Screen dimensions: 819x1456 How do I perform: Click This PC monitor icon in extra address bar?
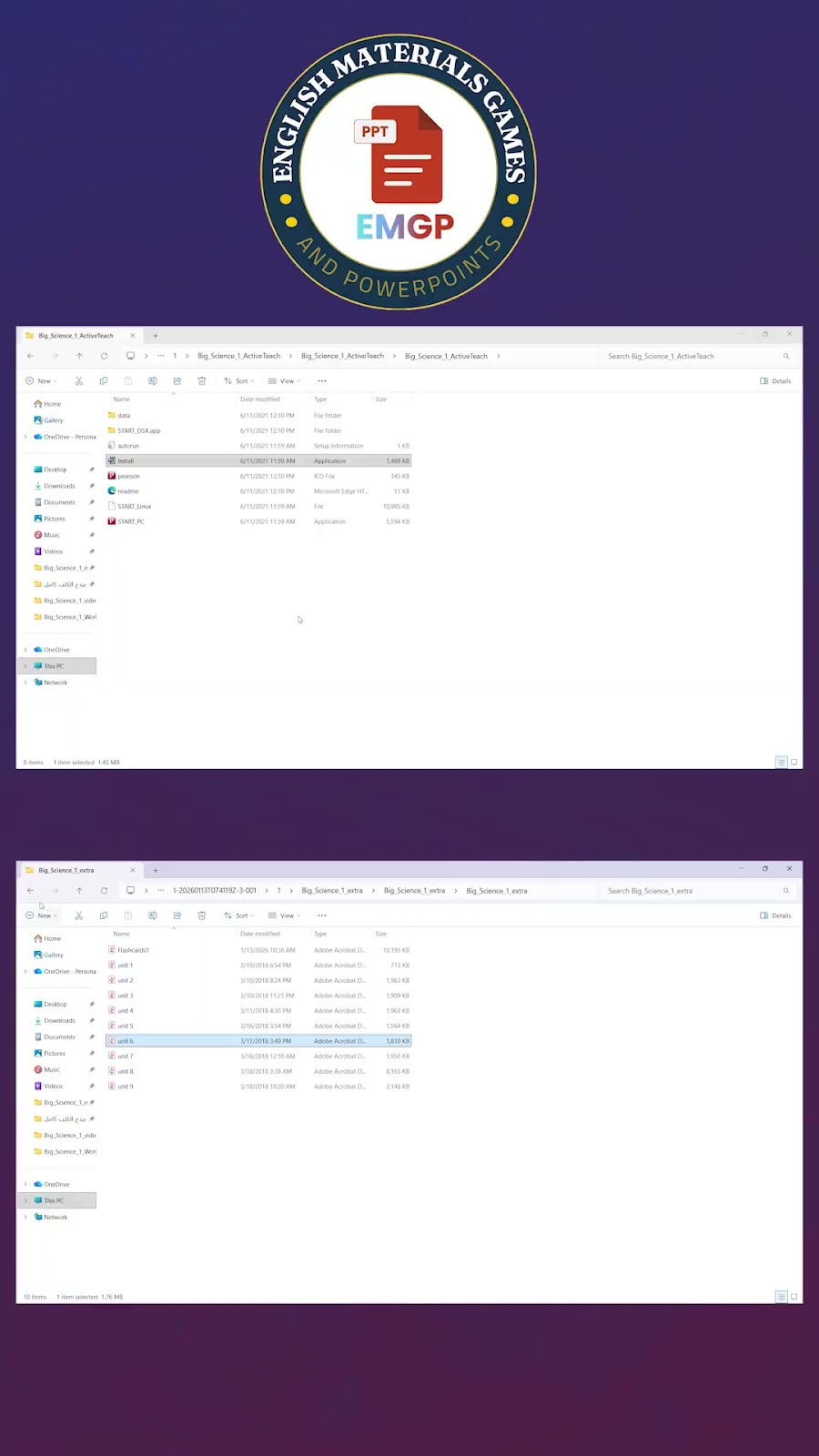[130, 890]
